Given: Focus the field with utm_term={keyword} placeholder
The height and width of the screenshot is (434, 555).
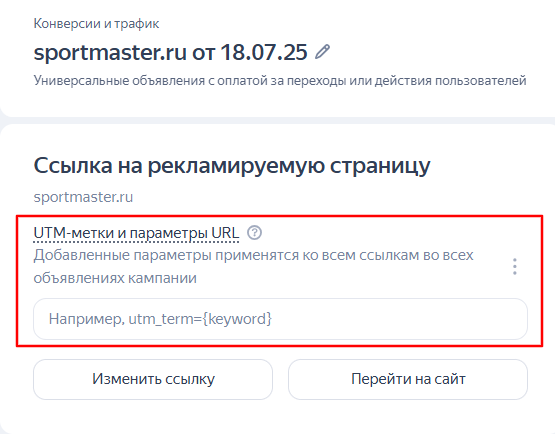Looking at the screenshot, I should coord(280,319).
